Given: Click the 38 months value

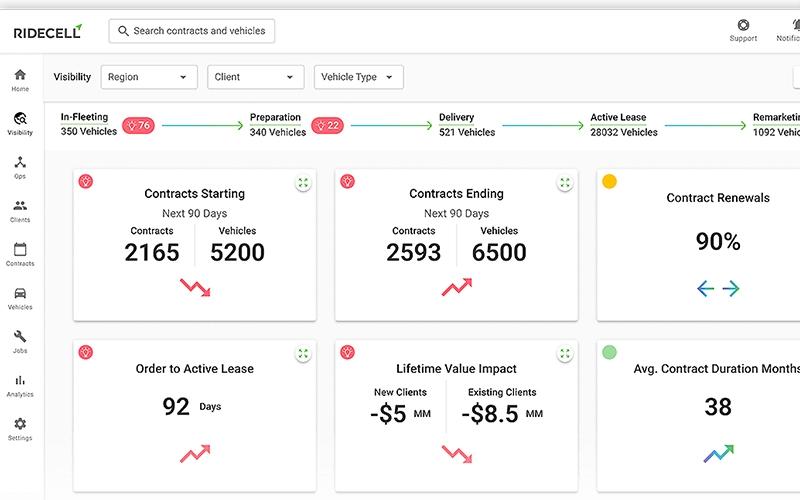Looking at the screenshot, I should coord(718,407).
